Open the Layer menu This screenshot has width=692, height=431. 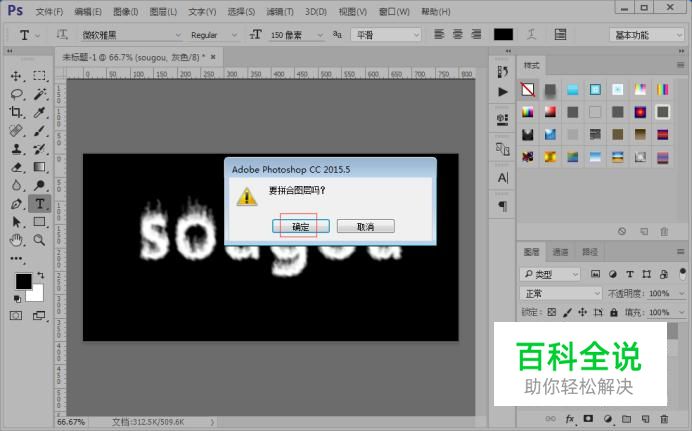(163, 12)
